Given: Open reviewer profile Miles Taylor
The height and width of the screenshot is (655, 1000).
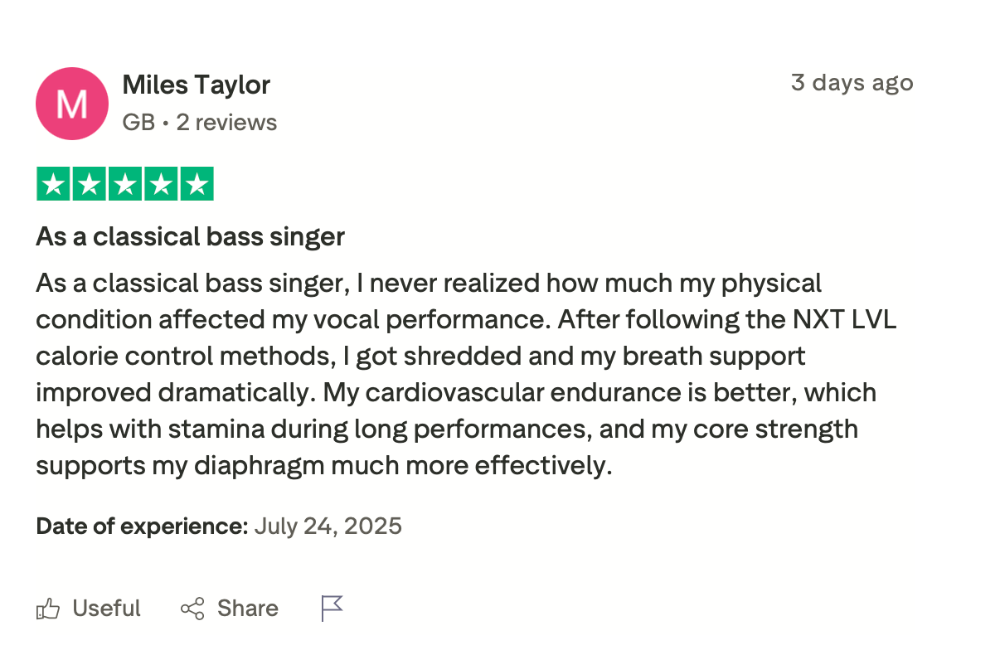Looking at the screenshot, I should tap(196, 85).
